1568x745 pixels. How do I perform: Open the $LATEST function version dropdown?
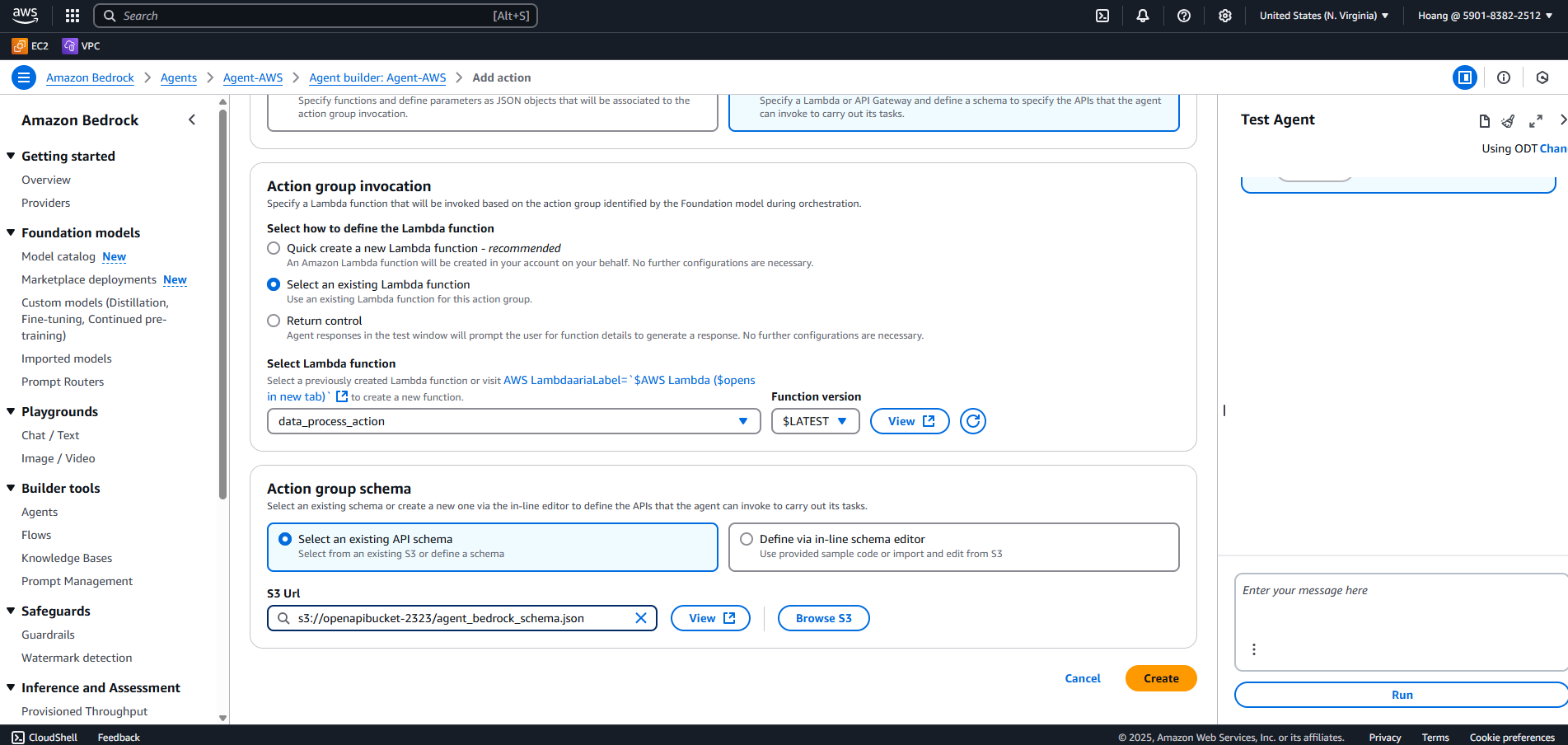click(815, 421)
